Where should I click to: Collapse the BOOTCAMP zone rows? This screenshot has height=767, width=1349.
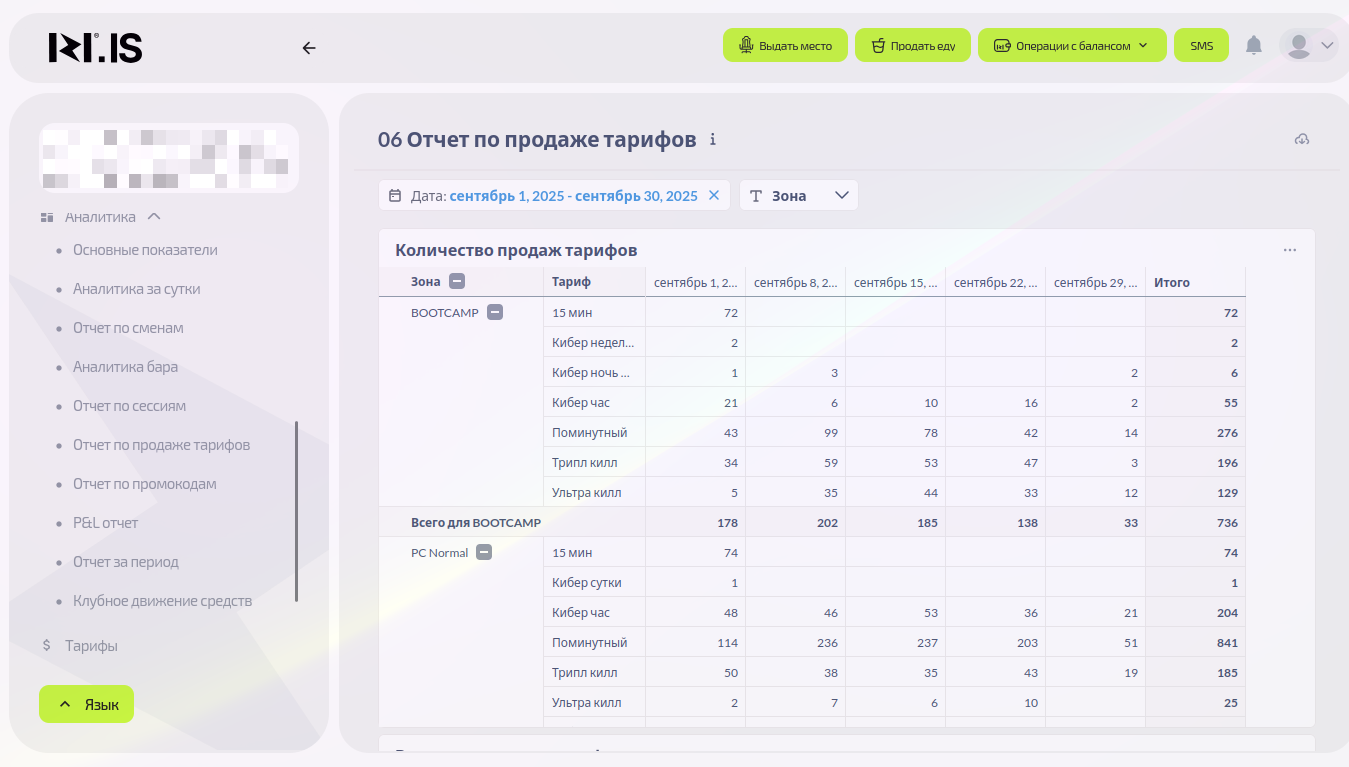coord(494,312)
